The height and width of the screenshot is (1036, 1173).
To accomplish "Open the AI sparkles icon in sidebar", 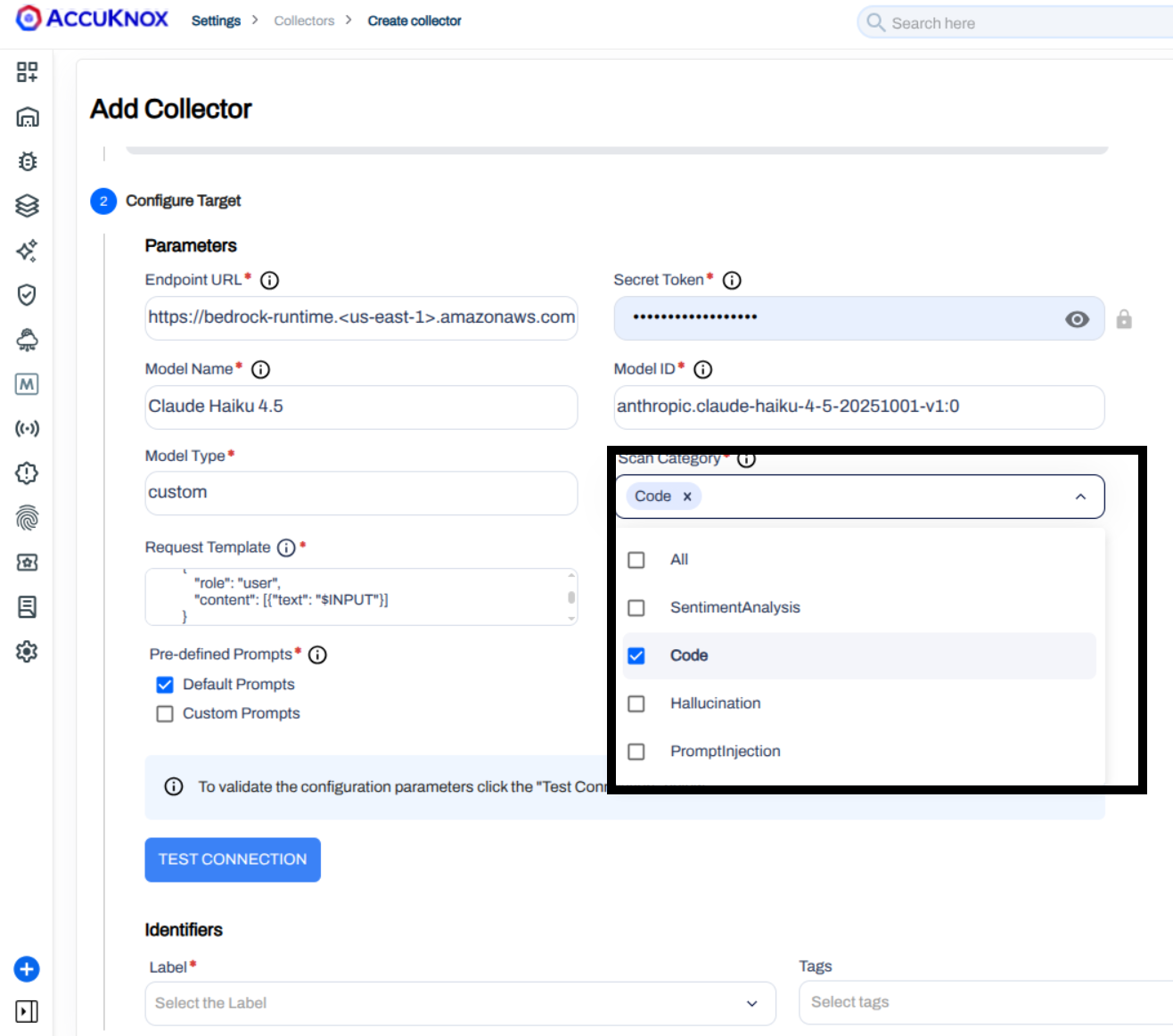I will click(27, 251).
